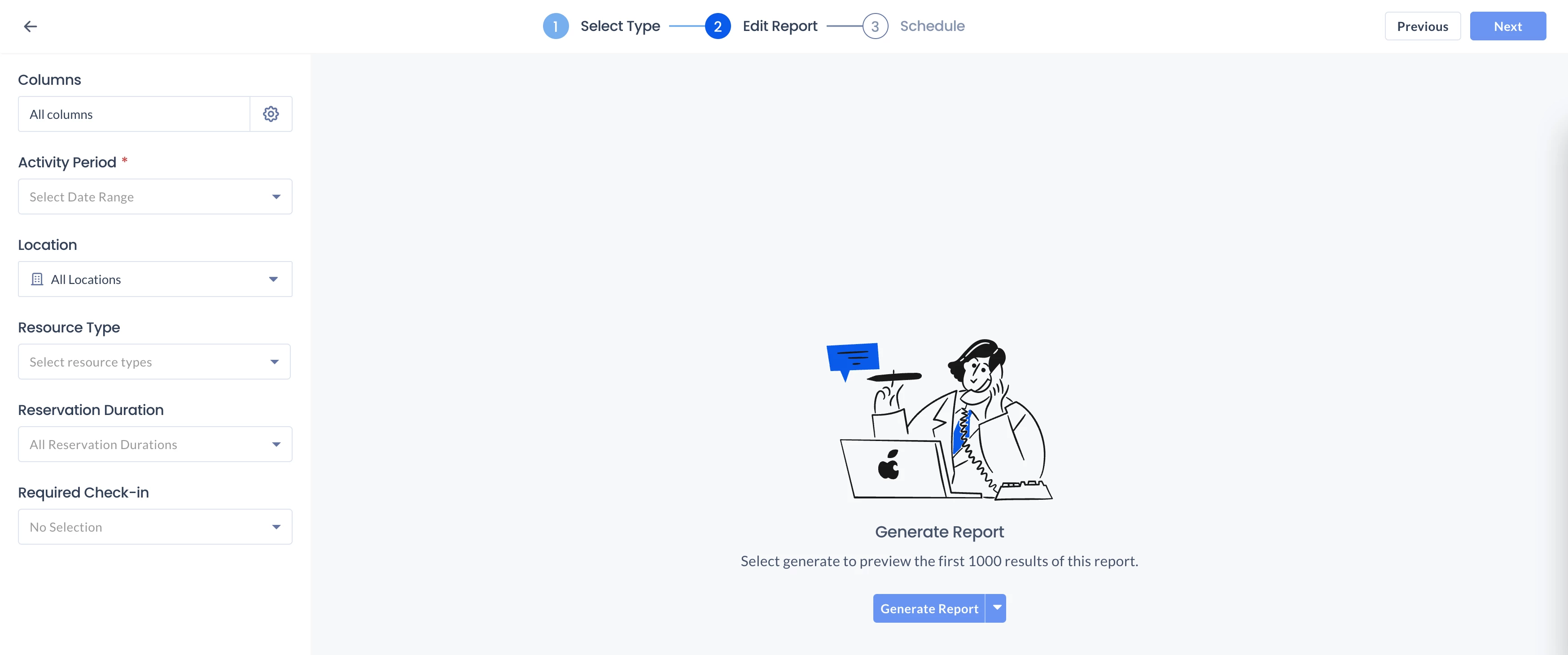The height and width of the screenshot is (655, 1568).
Task: Select the Edit Report step label
Action: click(780, 26)
